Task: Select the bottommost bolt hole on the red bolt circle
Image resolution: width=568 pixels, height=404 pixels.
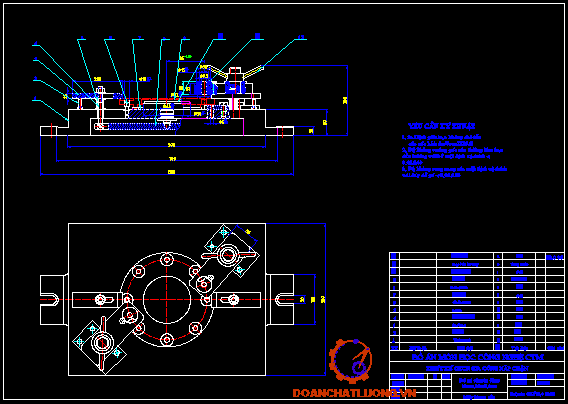Action: tap(167, 340)
